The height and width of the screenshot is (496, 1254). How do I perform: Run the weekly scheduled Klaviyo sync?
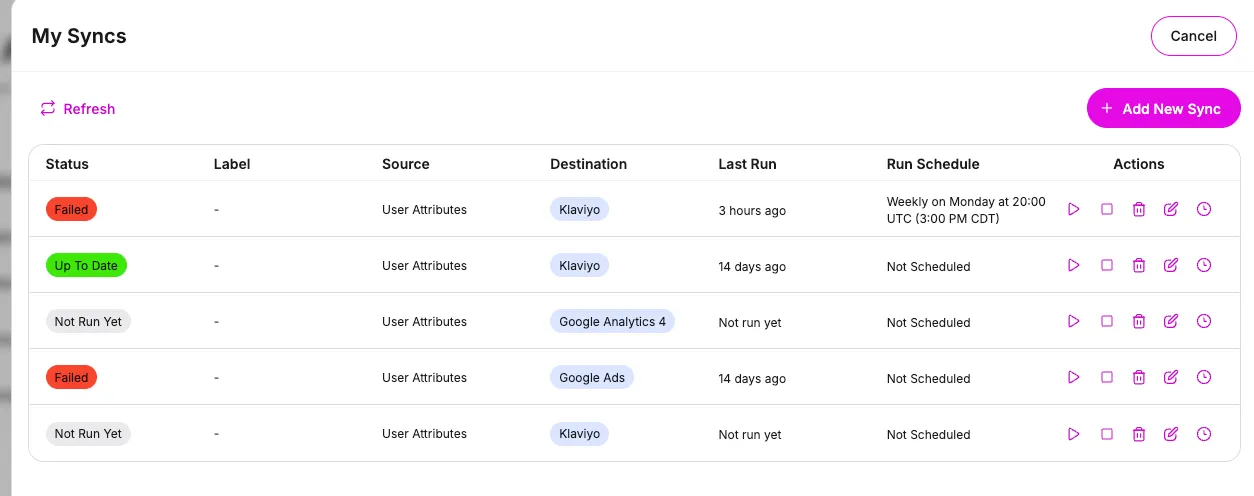pyautogui.click(x=1074, y=209)
